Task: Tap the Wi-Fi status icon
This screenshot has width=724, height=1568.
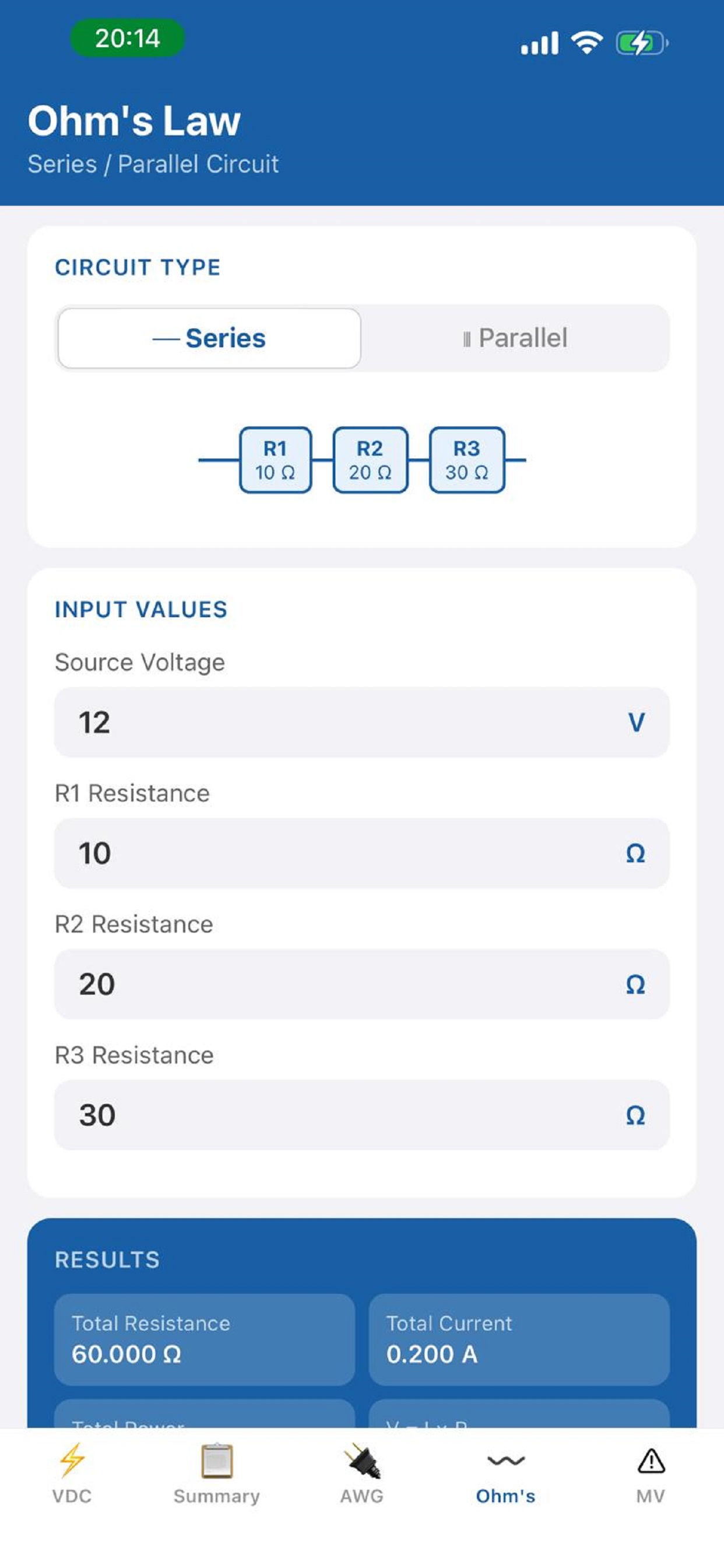Action: point(586,43)
